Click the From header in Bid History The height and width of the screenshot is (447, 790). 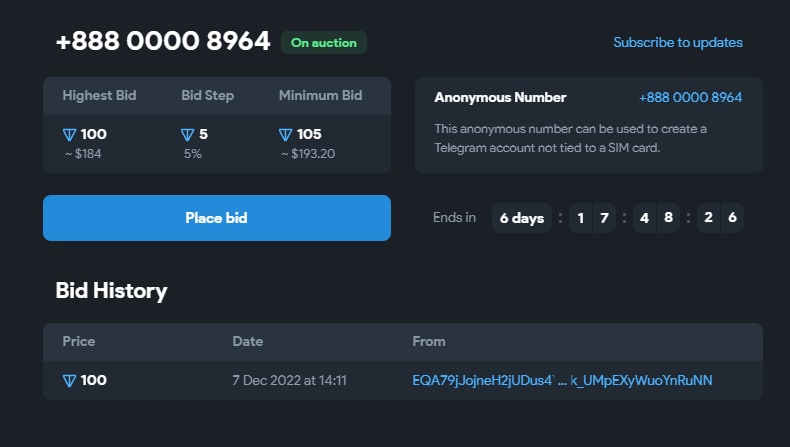coord(429,341)
